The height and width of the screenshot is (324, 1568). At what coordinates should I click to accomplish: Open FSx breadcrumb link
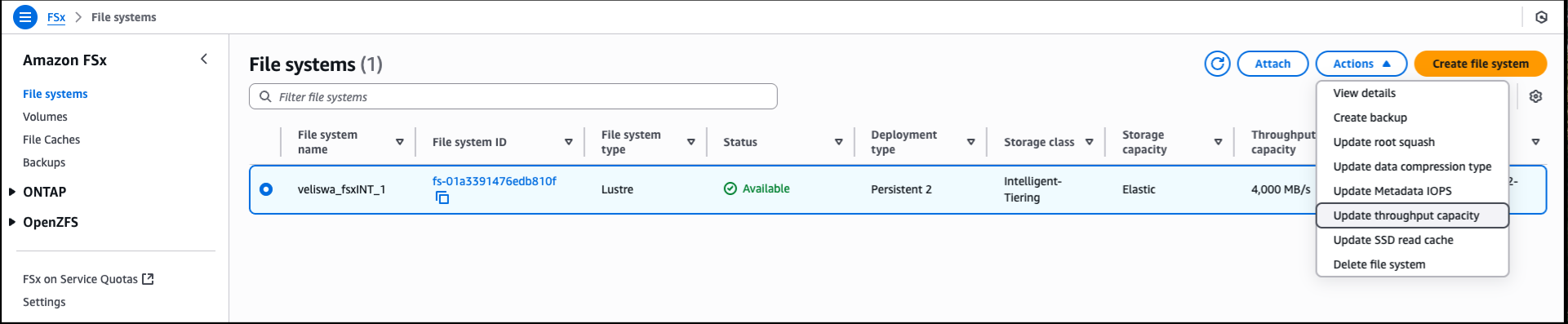(56, 17)
